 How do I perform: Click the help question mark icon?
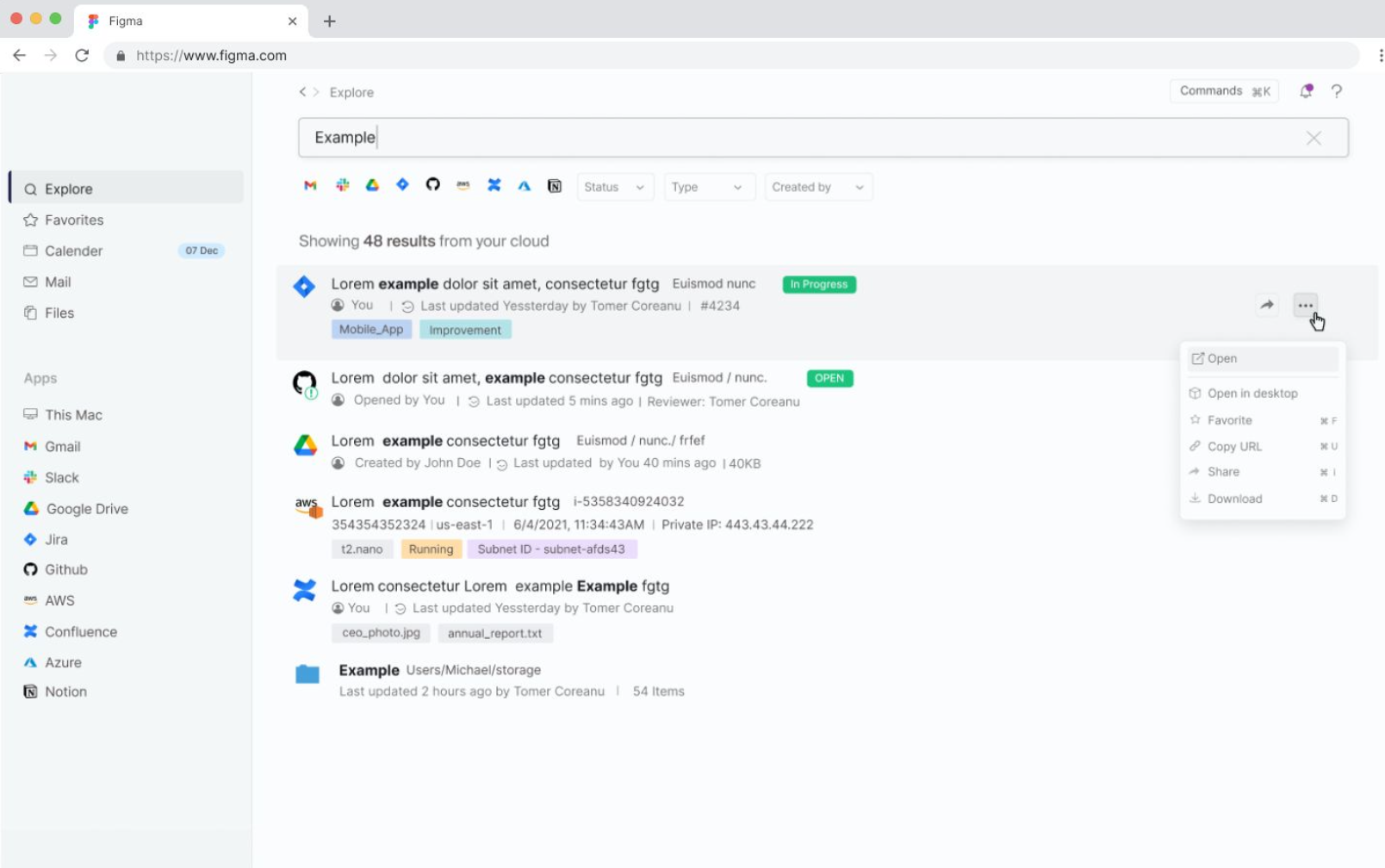1337,91
